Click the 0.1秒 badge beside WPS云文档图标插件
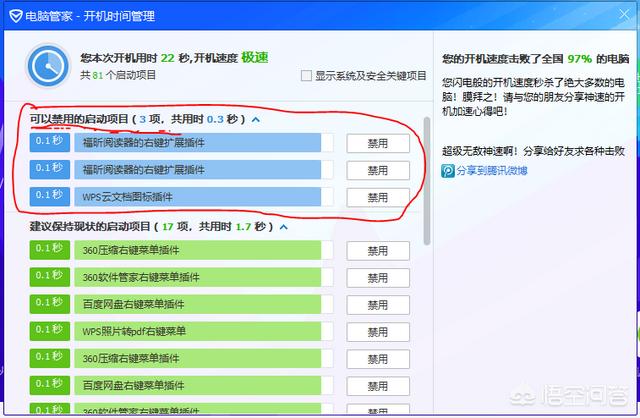Viewport: 640px width, 418px height. (x=49, y=196)
